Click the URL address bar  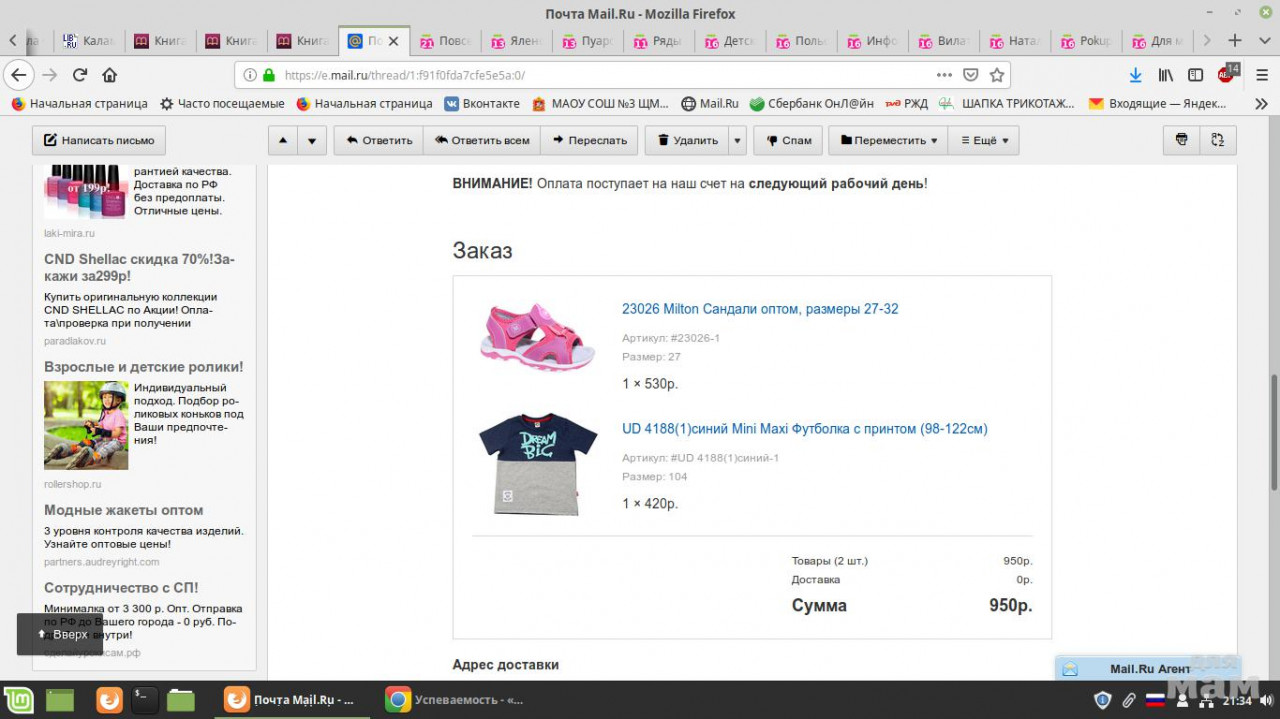600,75
